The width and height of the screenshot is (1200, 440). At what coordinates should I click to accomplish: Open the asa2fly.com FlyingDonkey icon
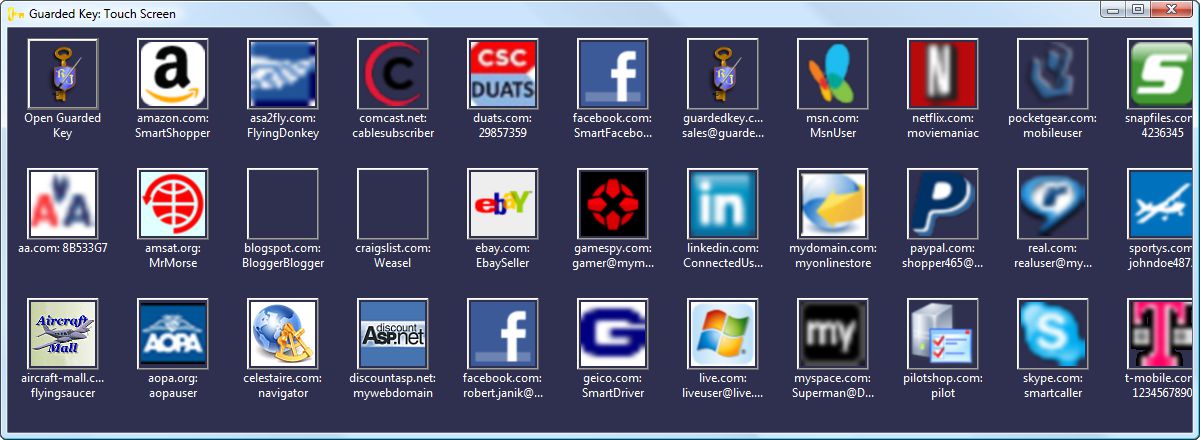(283, 74)
